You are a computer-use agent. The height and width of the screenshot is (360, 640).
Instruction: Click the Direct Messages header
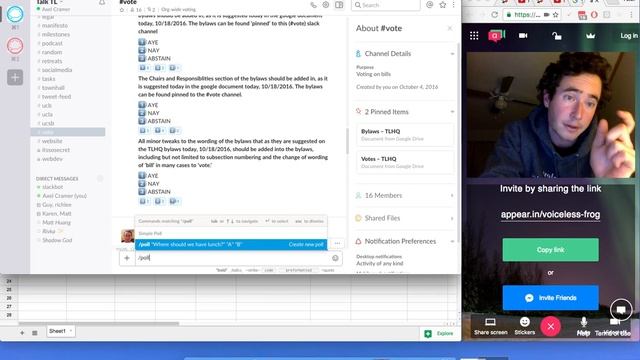point(57,178)
